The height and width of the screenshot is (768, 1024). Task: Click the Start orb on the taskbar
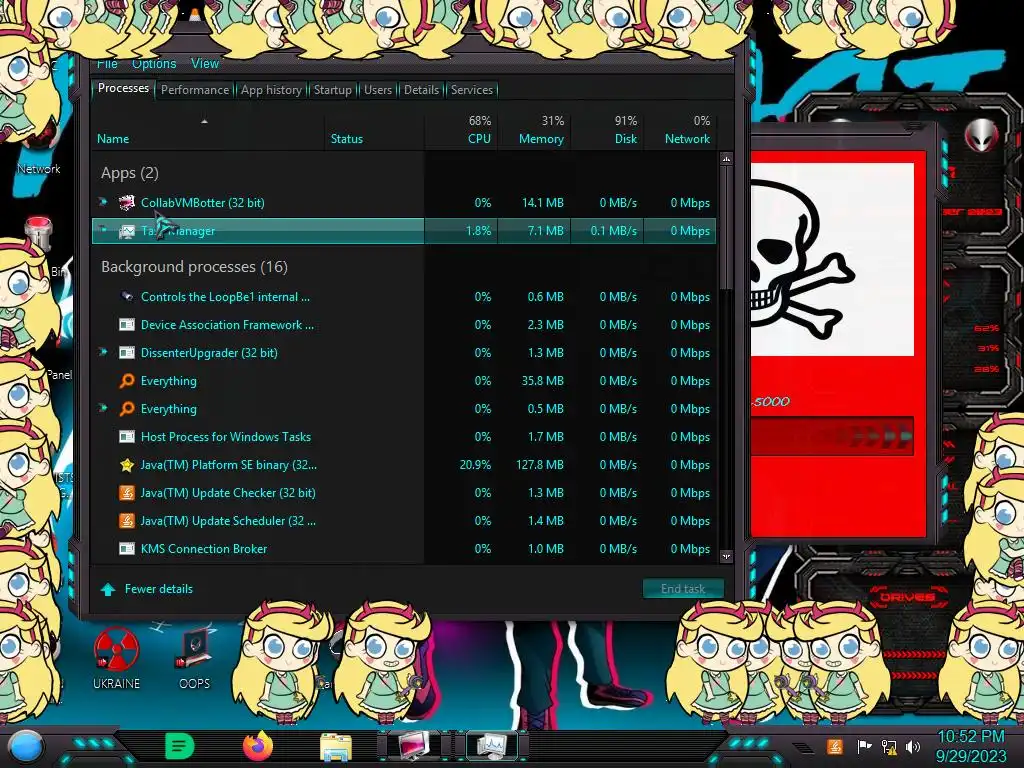(26, 747)
